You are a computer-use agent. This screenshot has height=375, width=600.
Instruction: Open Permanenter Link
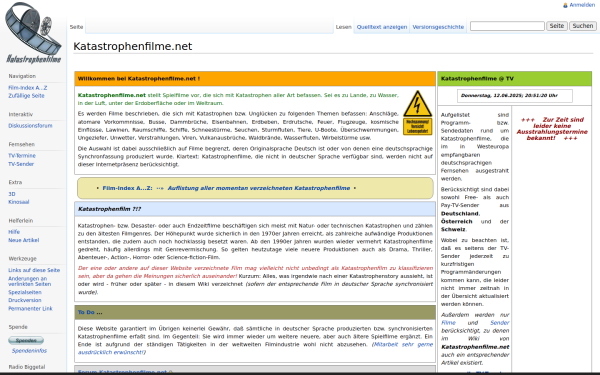(x=30, y=308)
